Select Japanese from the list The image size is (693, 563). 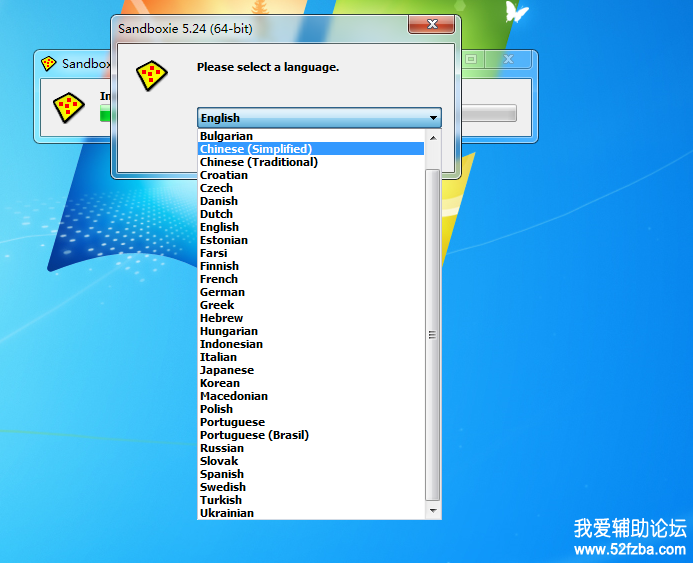click(x=311, y=370)
